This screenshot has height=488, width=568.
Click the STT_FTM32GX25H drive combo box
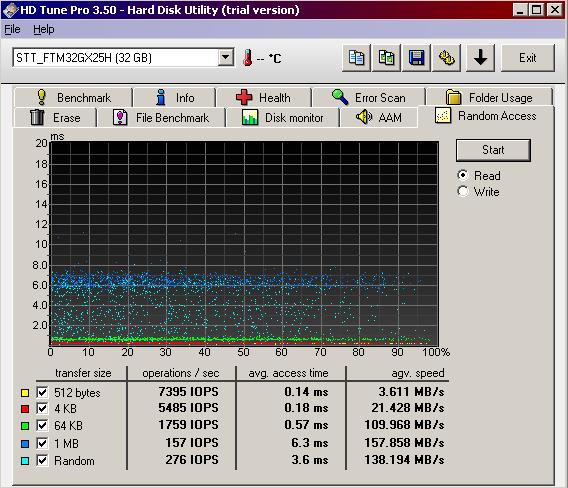pyautogui.click(x=123, y=57)
